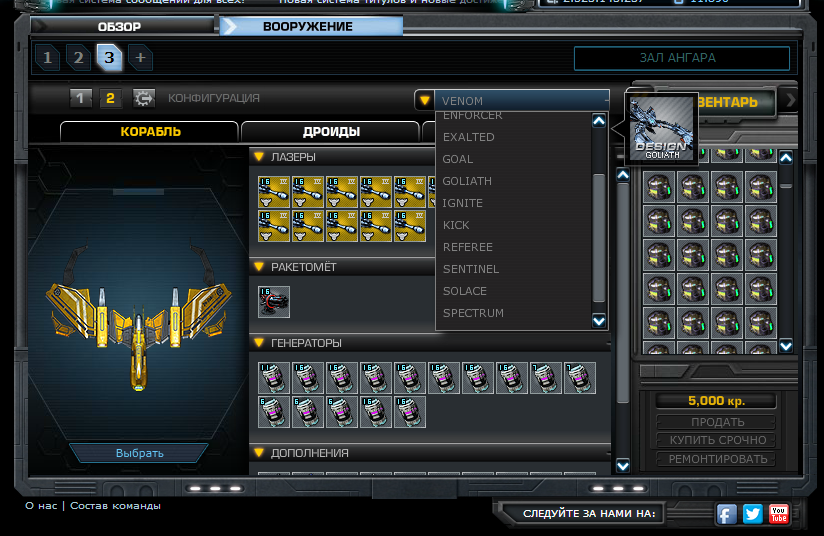Collapse the ЛАЗЕРЫ section
Screen dimensions: 824x536
click(259, 157)
